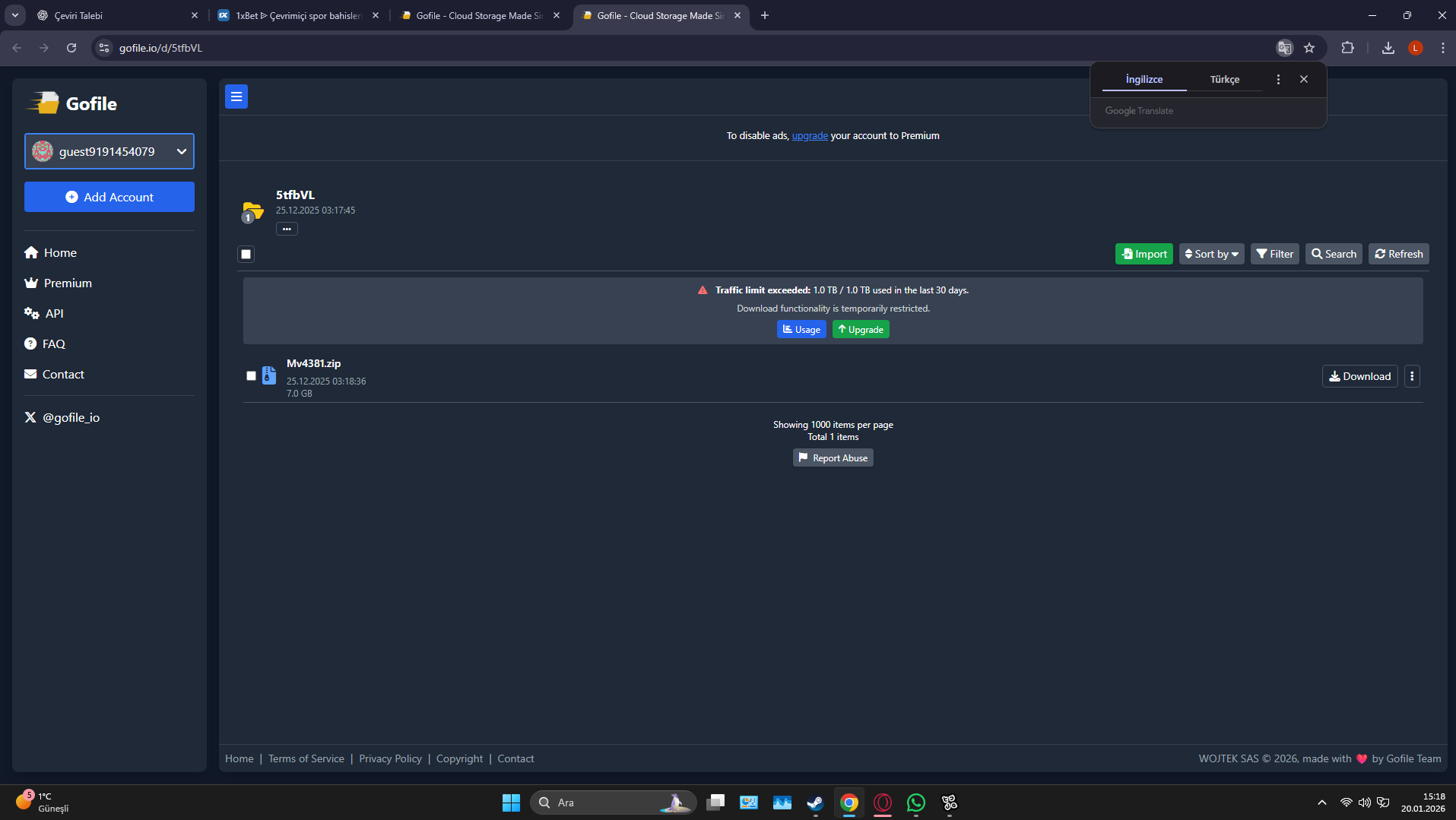The image size is (1456, 820).
Task: Visit @gofile_io on X
Action: tap(62, 417)
